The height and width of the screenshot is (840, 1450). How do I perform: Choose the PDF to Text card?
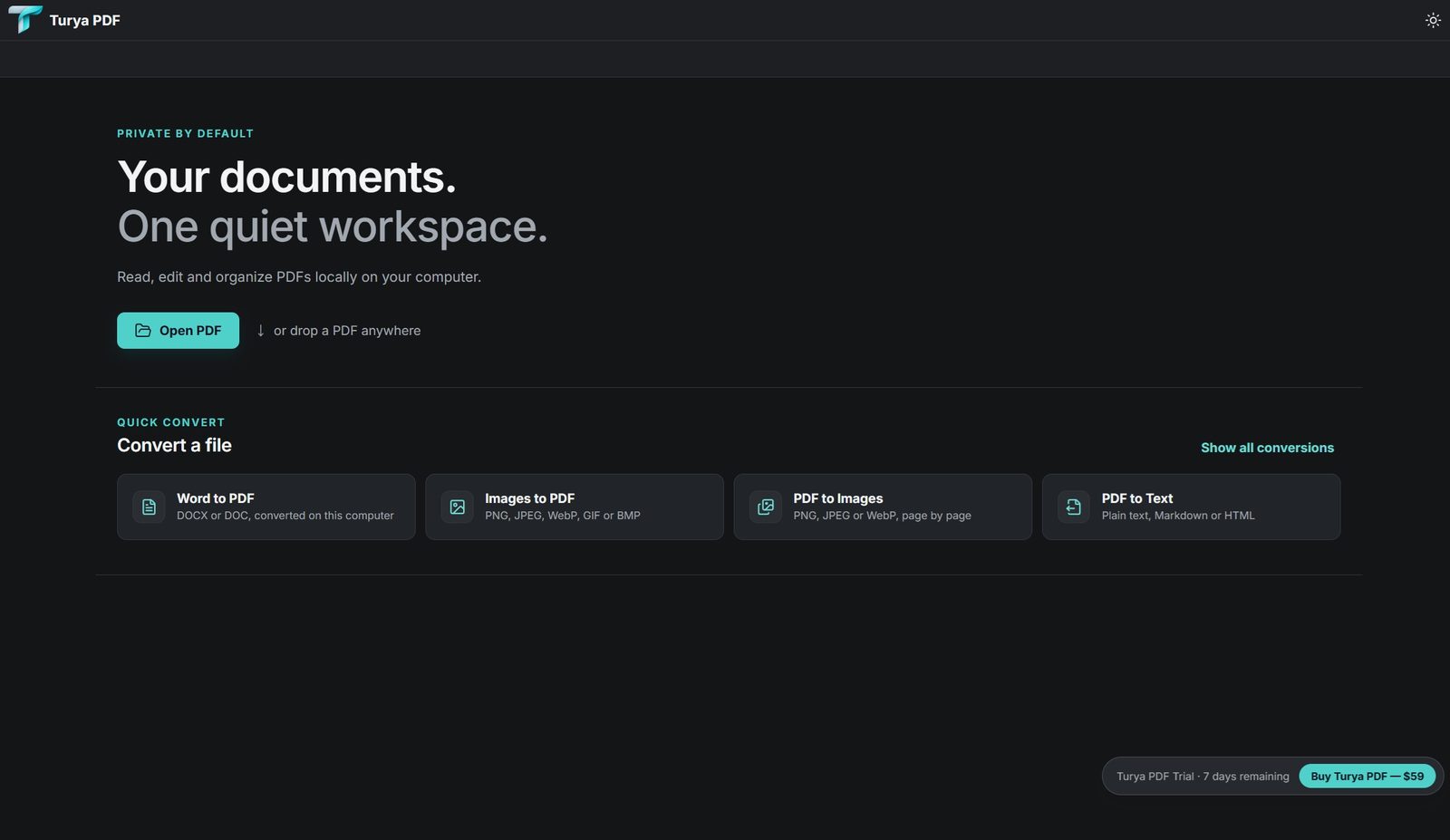pyautogui.click(x=1191, y=507)
